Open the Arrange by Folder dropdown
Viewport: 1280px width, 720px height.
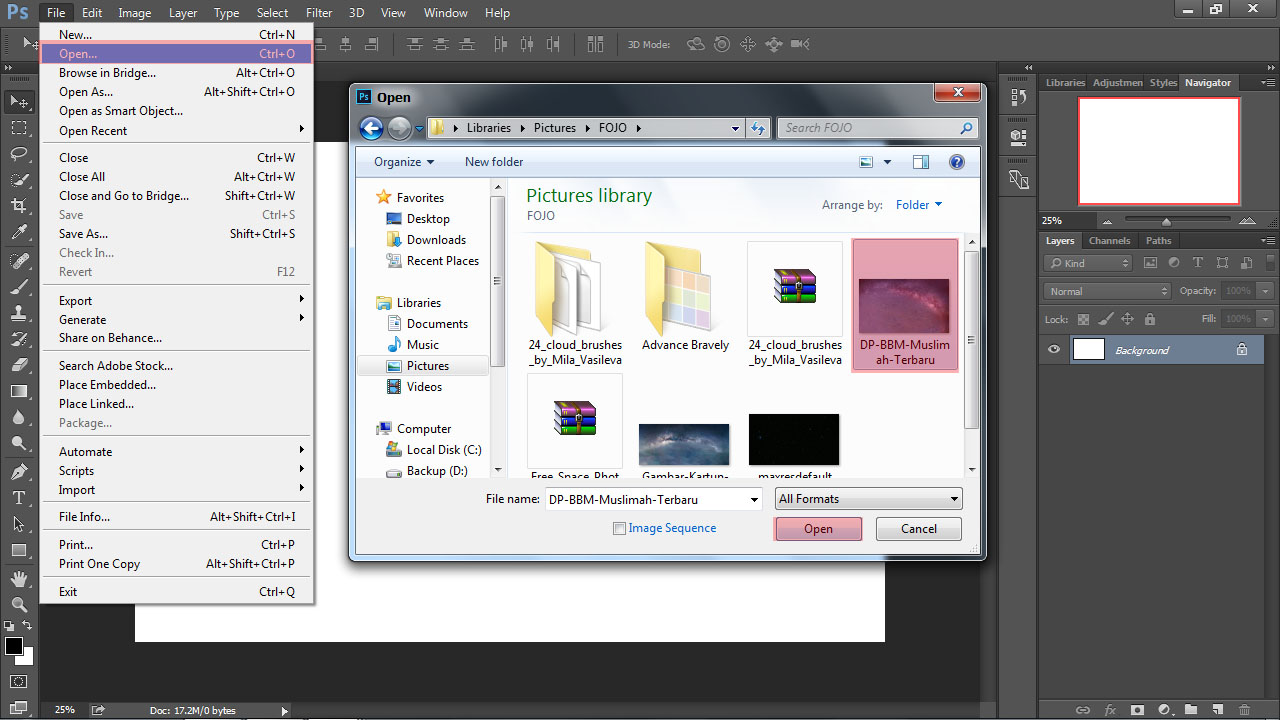pyautogui.click(x=919, y=205)
